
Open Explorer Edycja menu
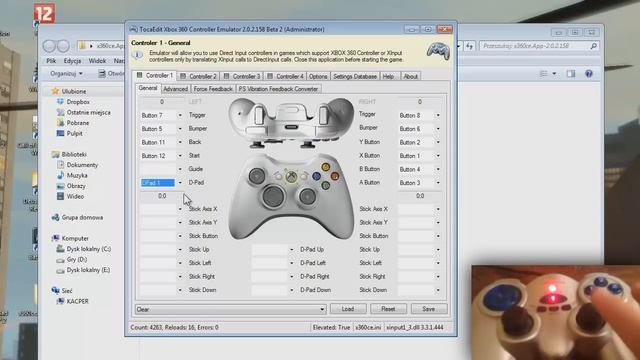tap(72, 61)
